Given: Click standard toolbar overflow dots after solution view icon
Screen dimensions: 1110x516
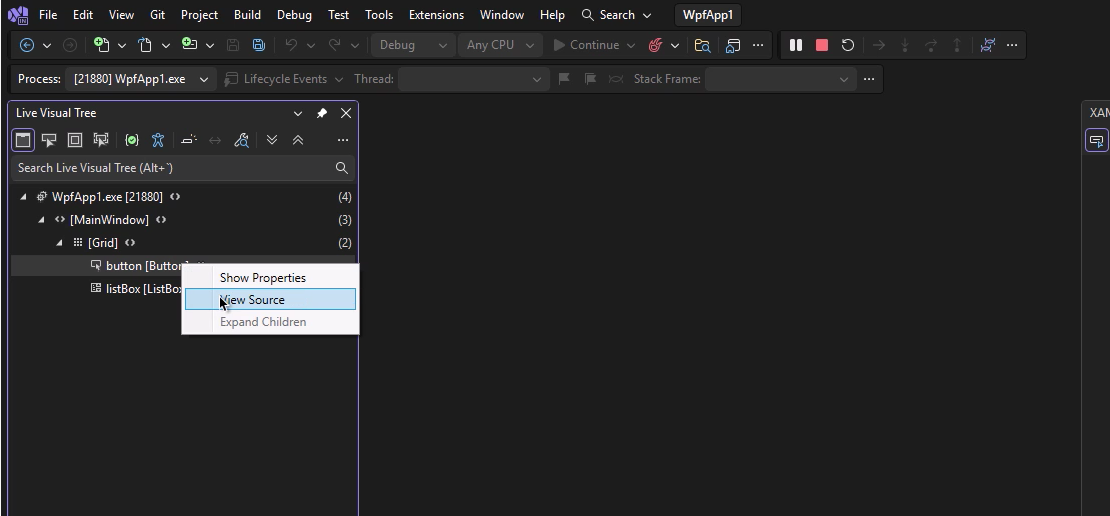Looking at the screenshot, I should click(x=757, y=45).
